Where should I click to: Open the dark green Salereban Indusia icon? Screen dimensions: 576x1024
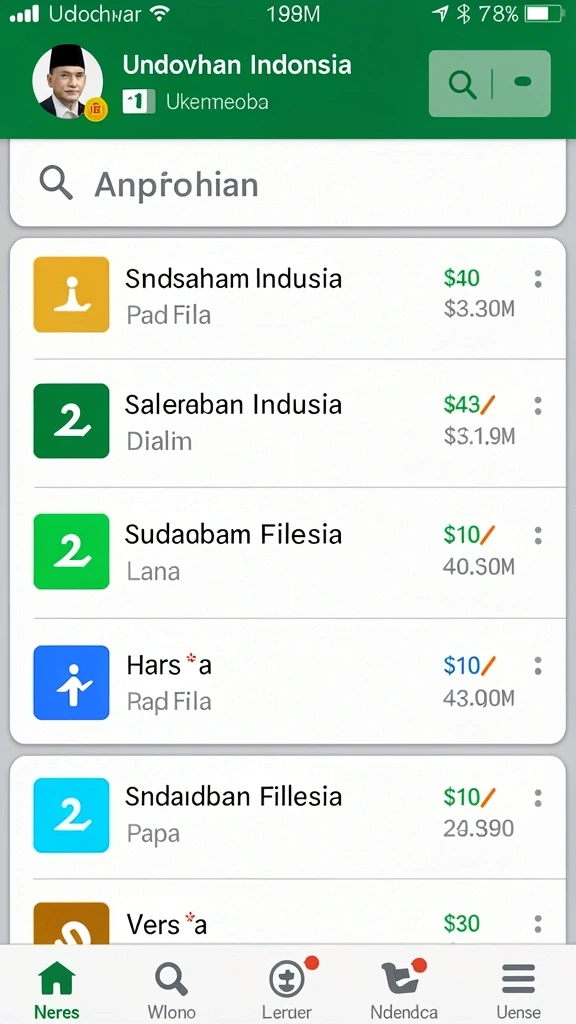(x=71, y=421)
